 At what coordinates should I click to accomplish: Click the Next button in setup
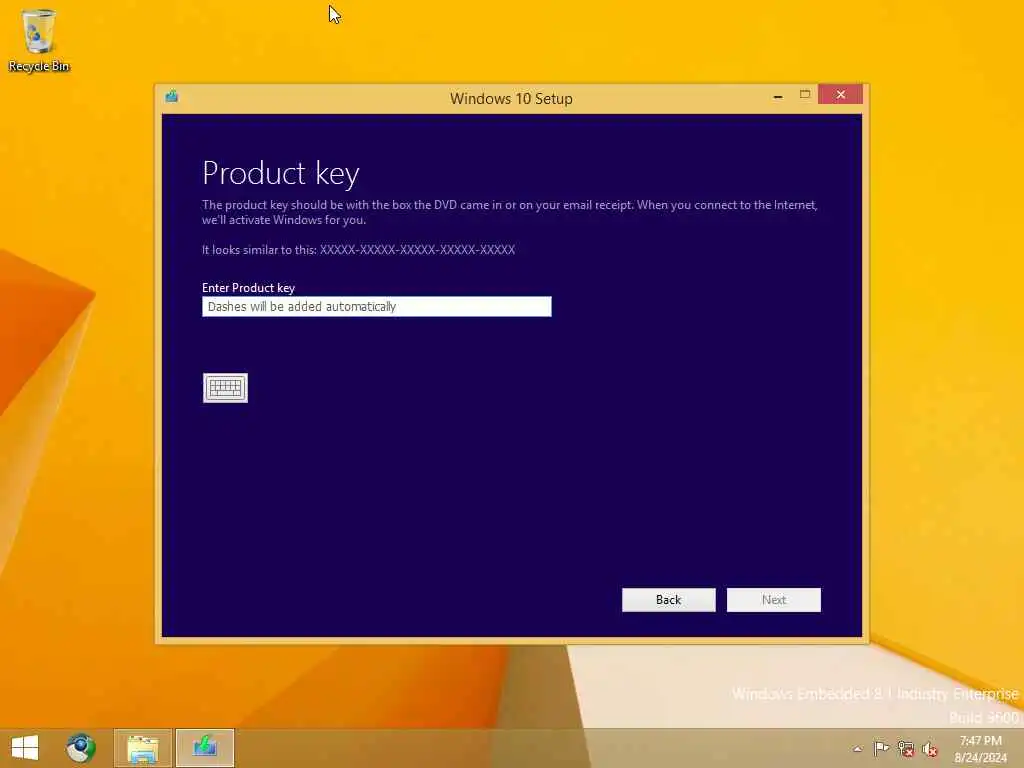point(774,600)
